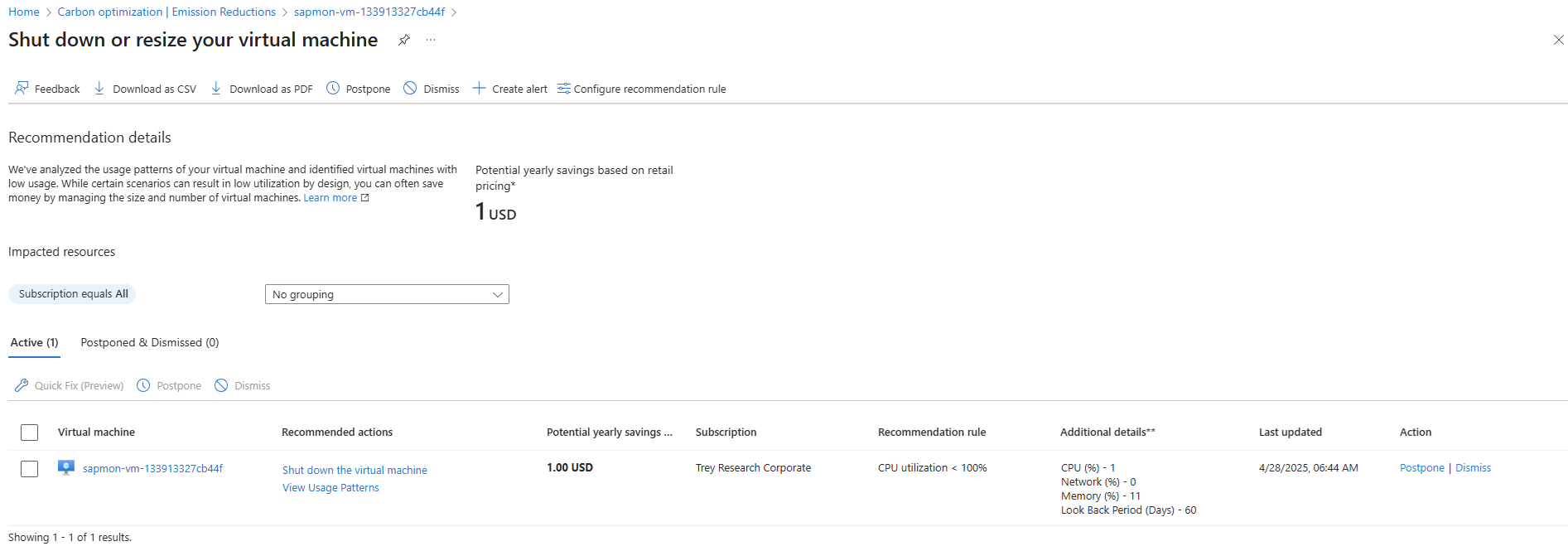Click Postpone link in Action column
1568x551 pixels.
(1422, 467)
